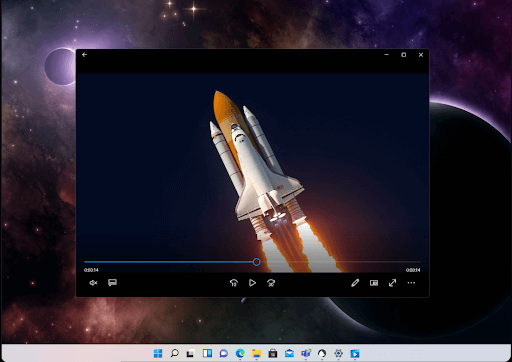This screenshot has height=362, width=512.
Task: Open Task View on the taskbar
Action: pyautogui.click(x=190, y=353)
